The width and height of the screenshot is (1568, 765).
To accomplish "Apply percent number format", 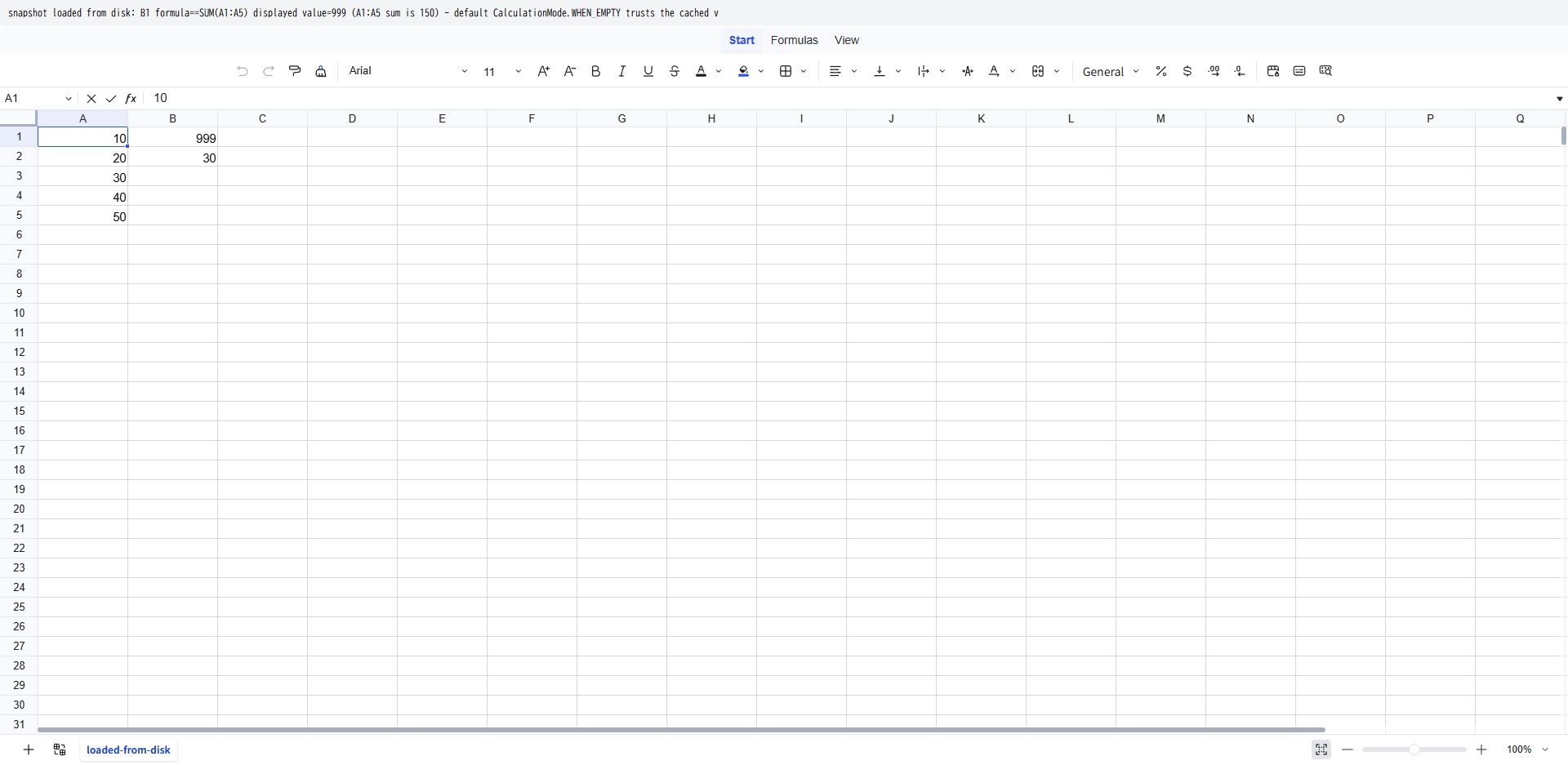I will (1161, 71).
